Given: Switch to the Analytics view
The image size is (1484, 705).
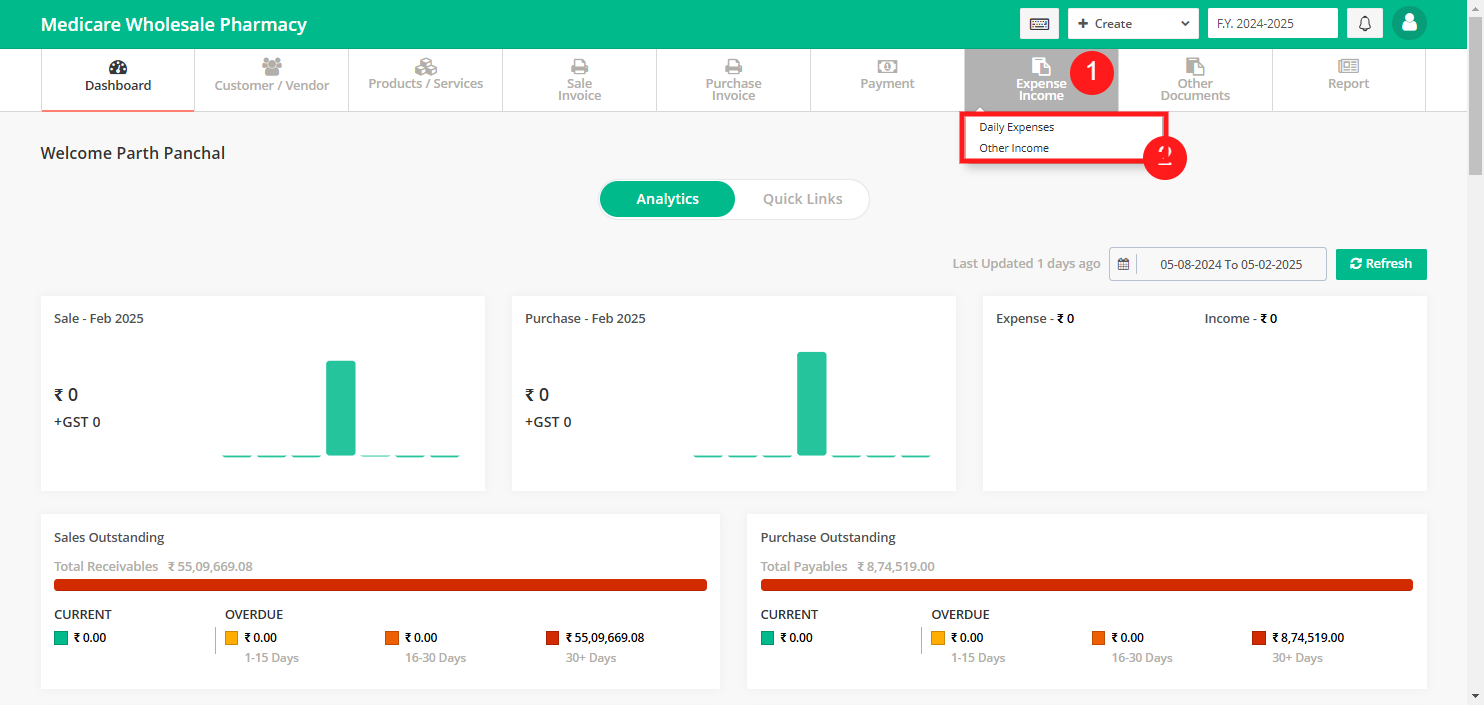Looking at the screenshot, I should pyautogui.click(x=667, y=199).
